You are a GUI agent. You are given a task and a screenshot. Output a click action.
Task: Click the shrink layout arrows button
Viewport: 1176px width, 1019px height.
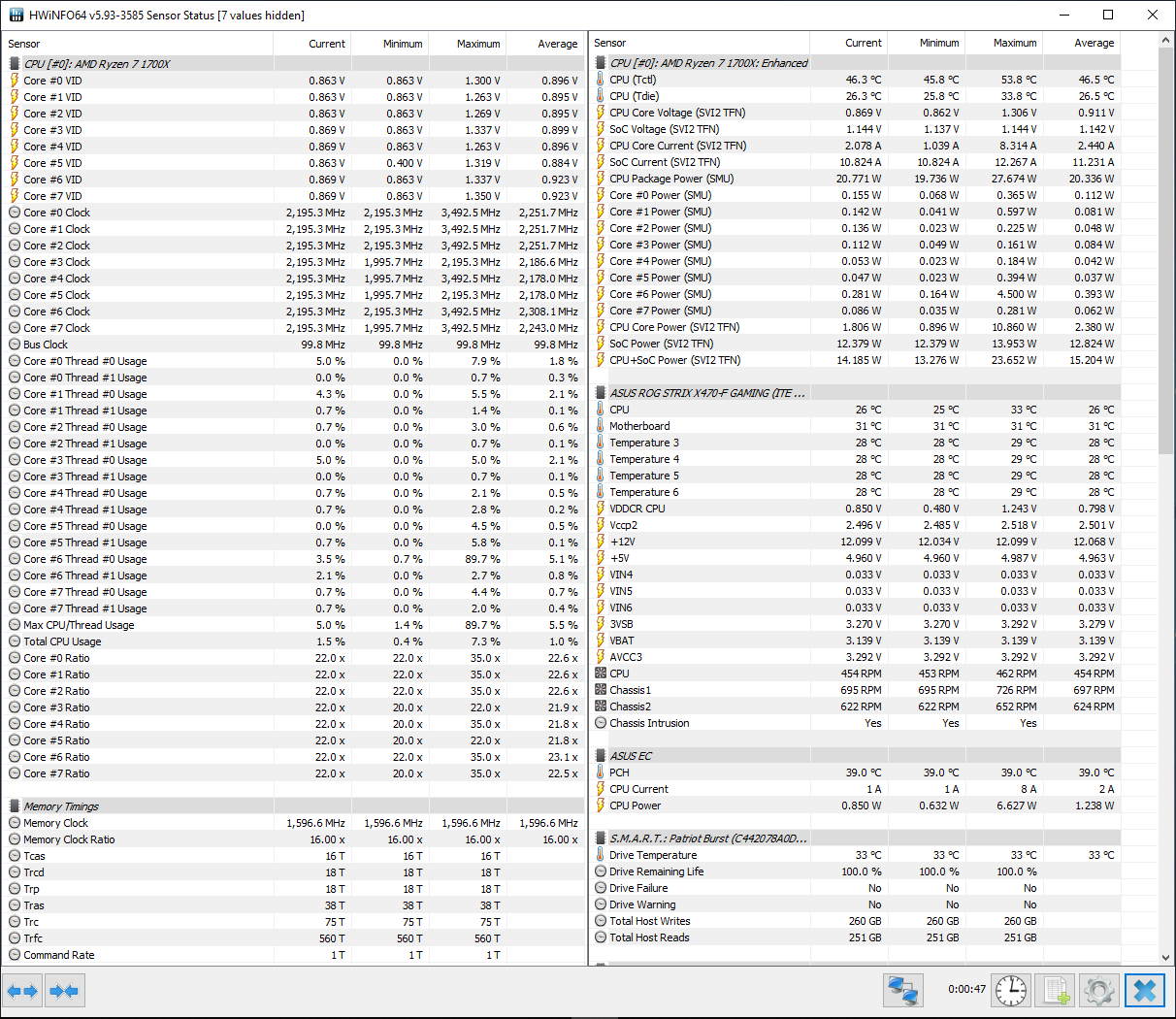(x=64, y=991)
